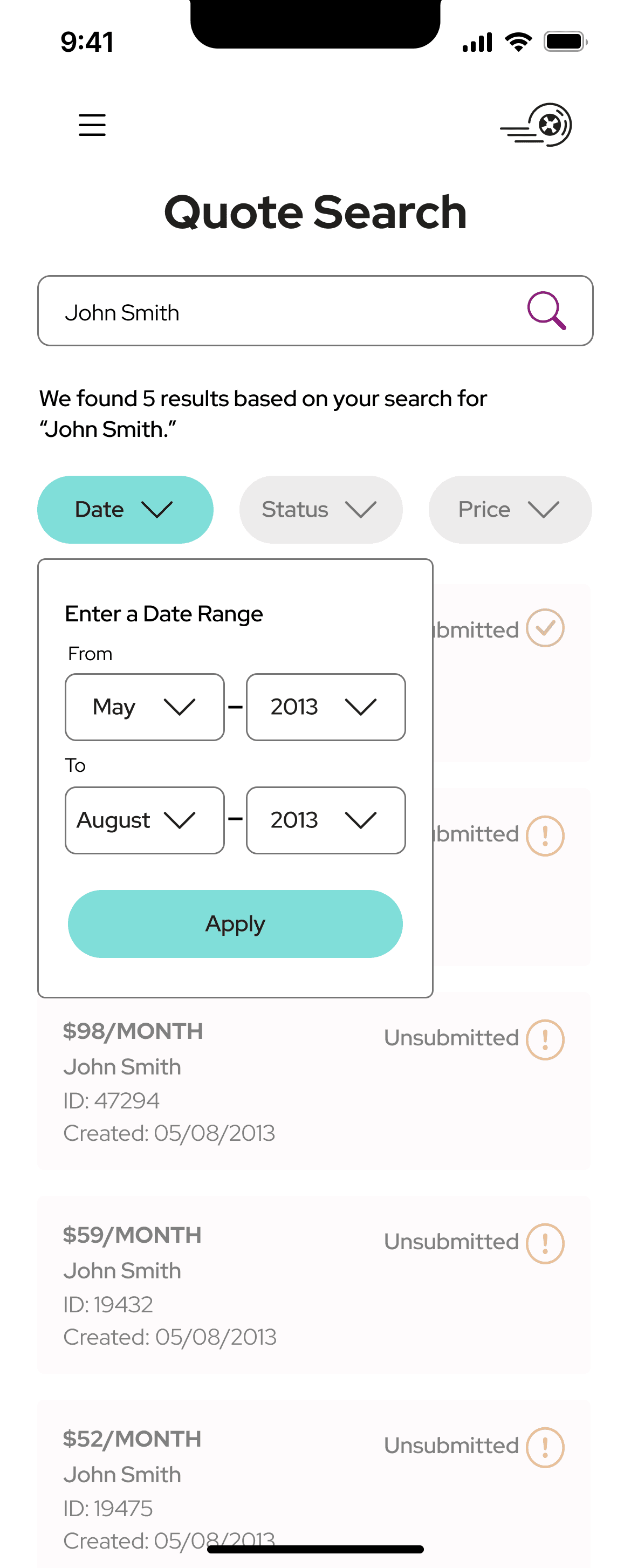Open the Status filter dropdown
The image size is (631, 1568).
click(321, 510)
